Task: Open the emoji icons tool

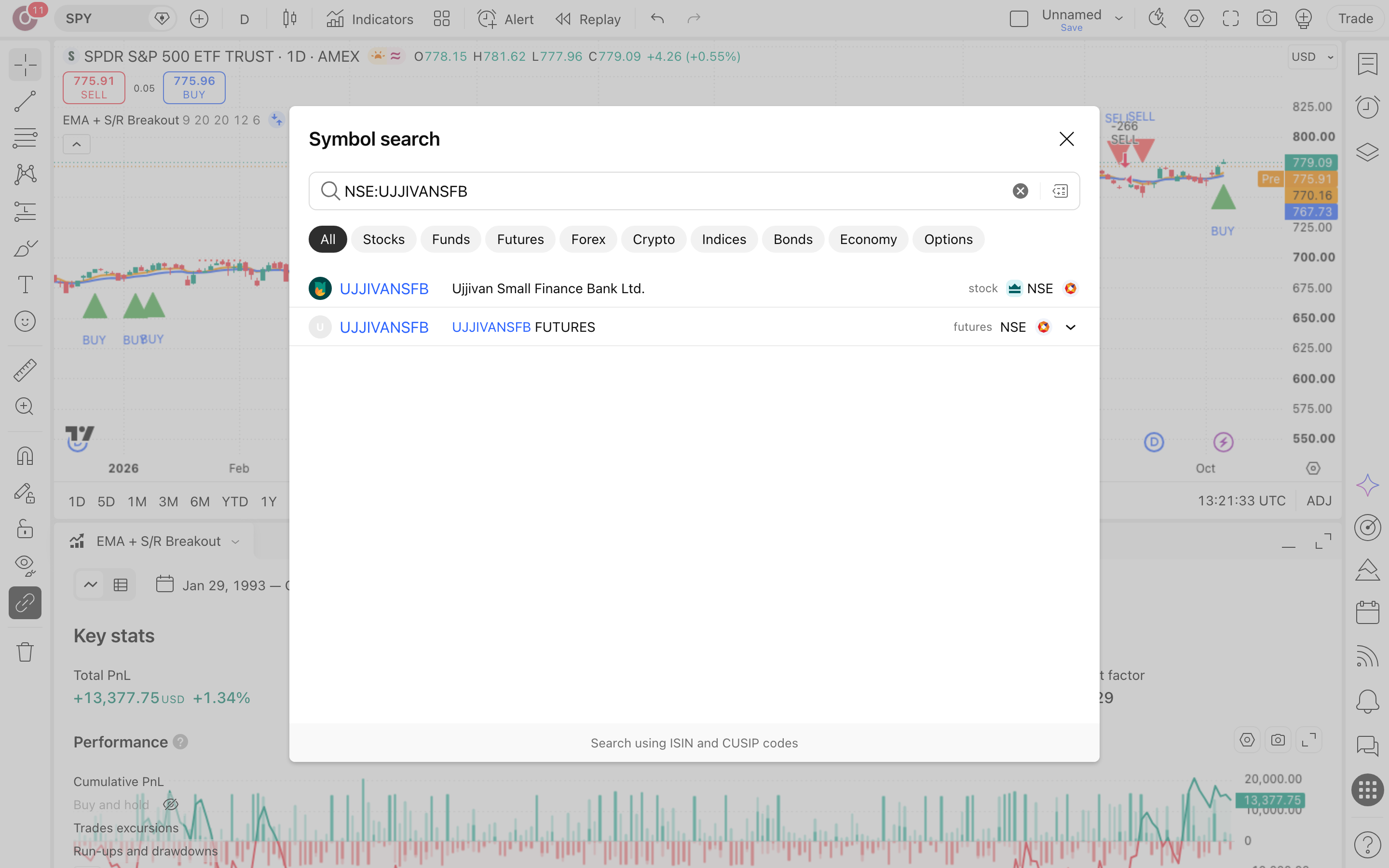Action: pyautogui.click(x=25, y=321)
